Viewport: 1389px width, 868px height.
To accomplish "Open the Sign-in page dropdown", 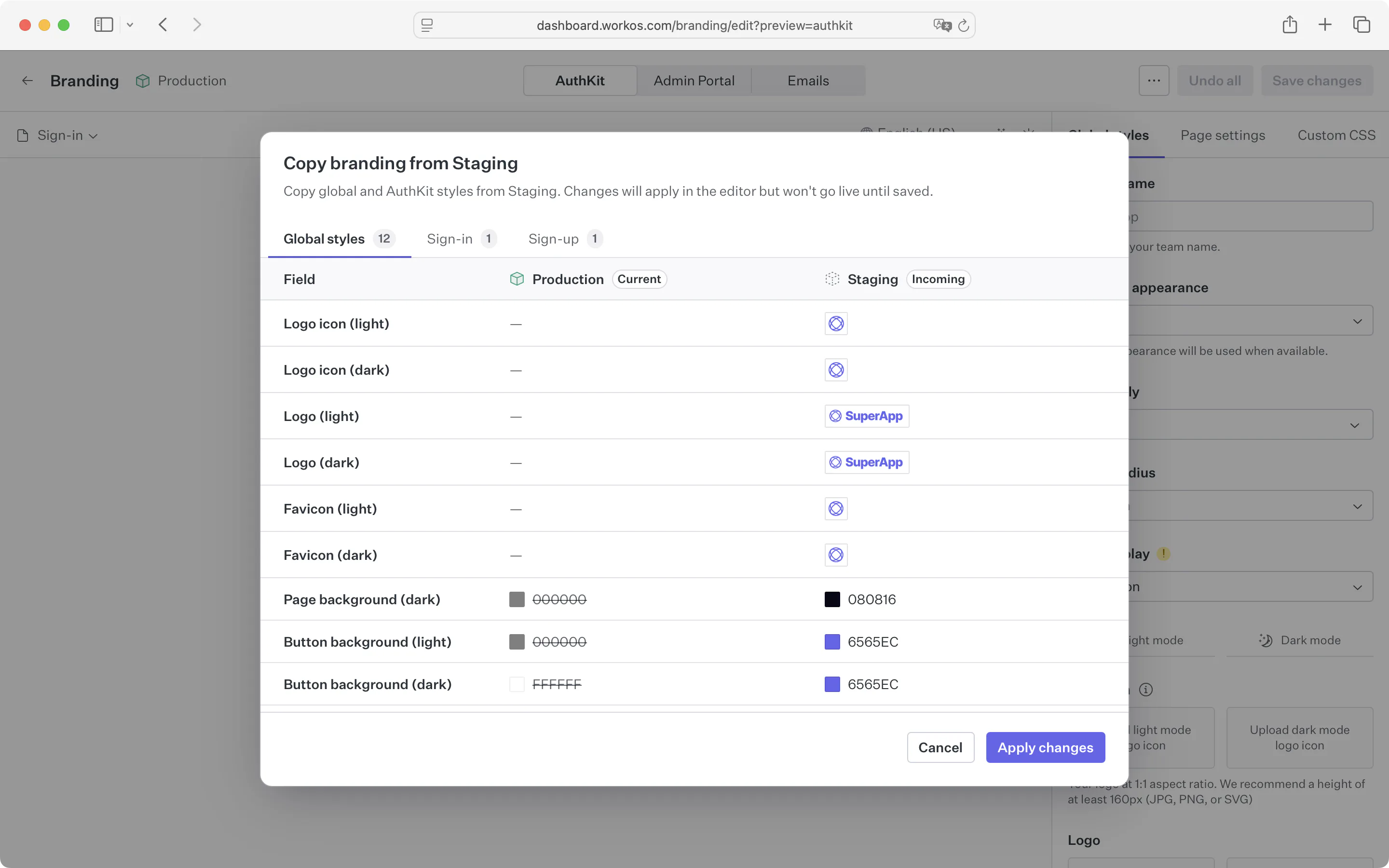I will (58, 136).
